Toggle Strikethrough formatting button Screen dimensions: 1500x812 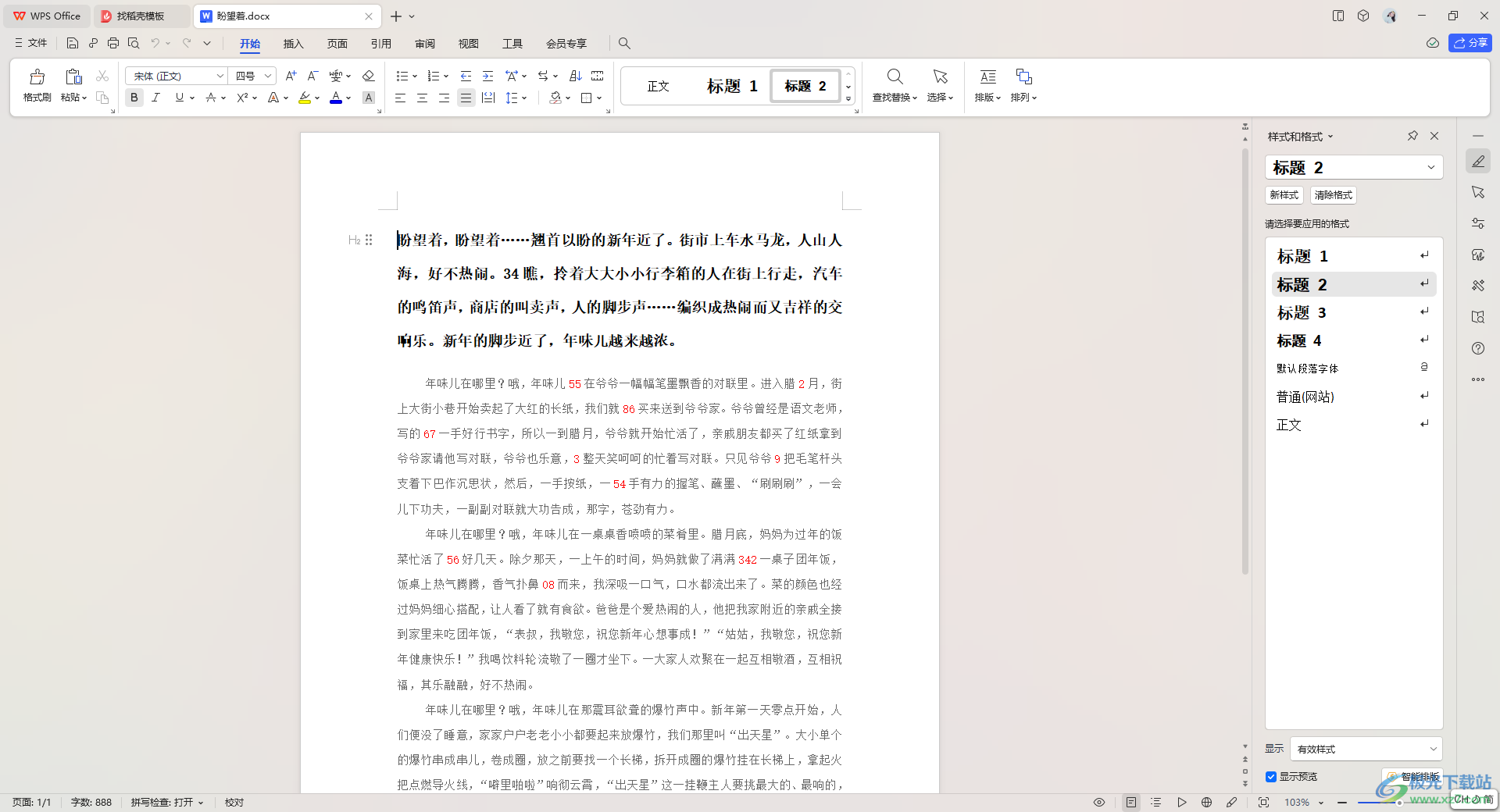(211, 98)
